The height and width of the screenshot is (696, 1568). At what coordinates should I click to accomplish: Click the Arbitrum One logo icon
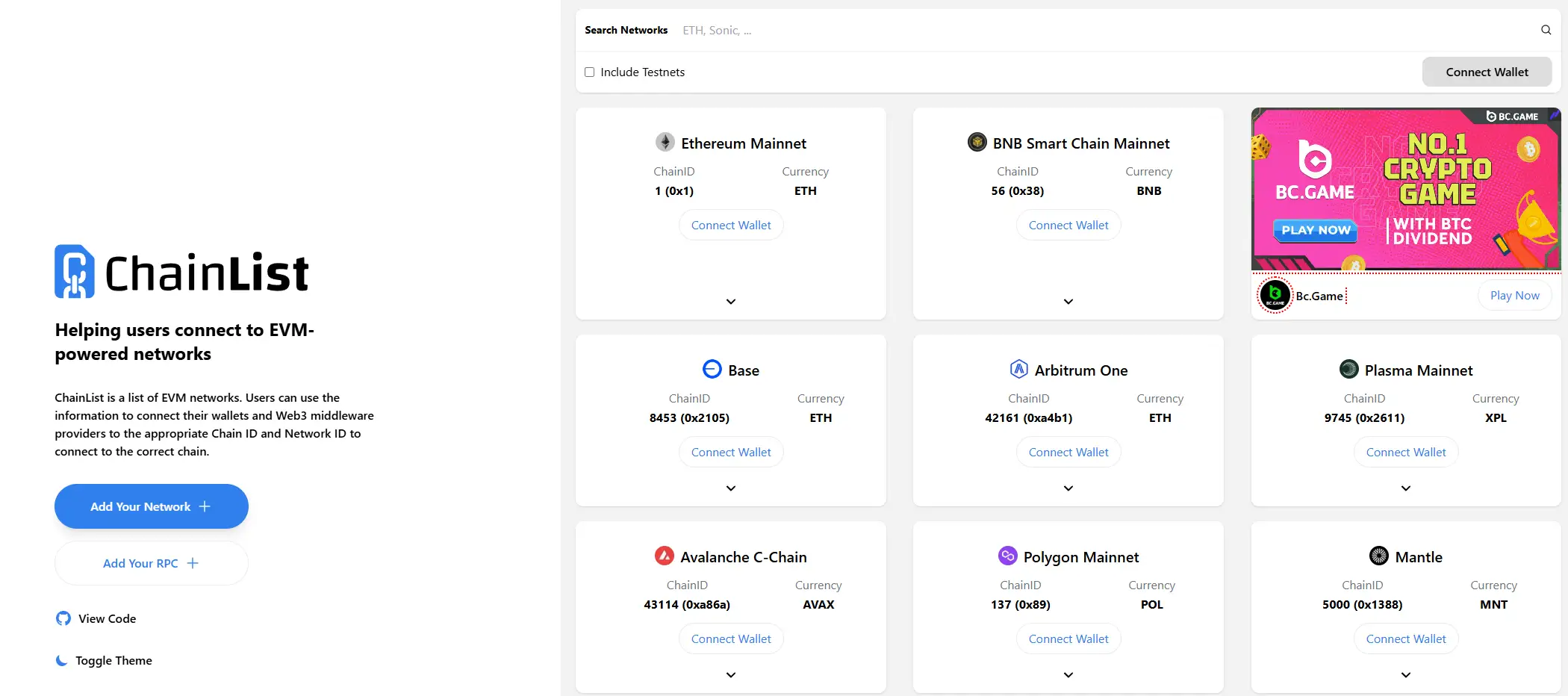(x=1018, y=369)
